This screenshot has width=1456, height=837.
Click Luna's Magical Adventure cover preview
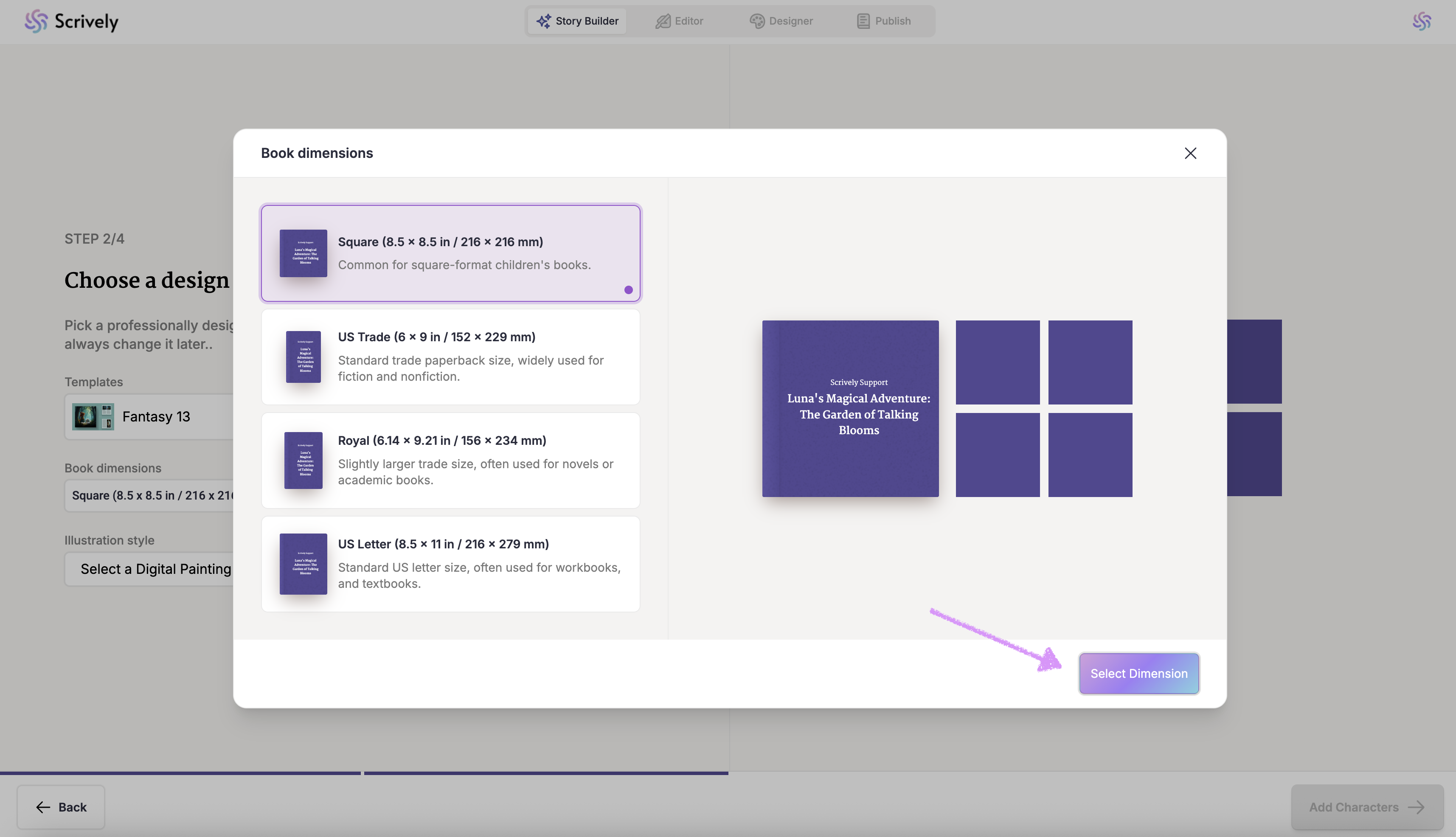pos(850,408)
